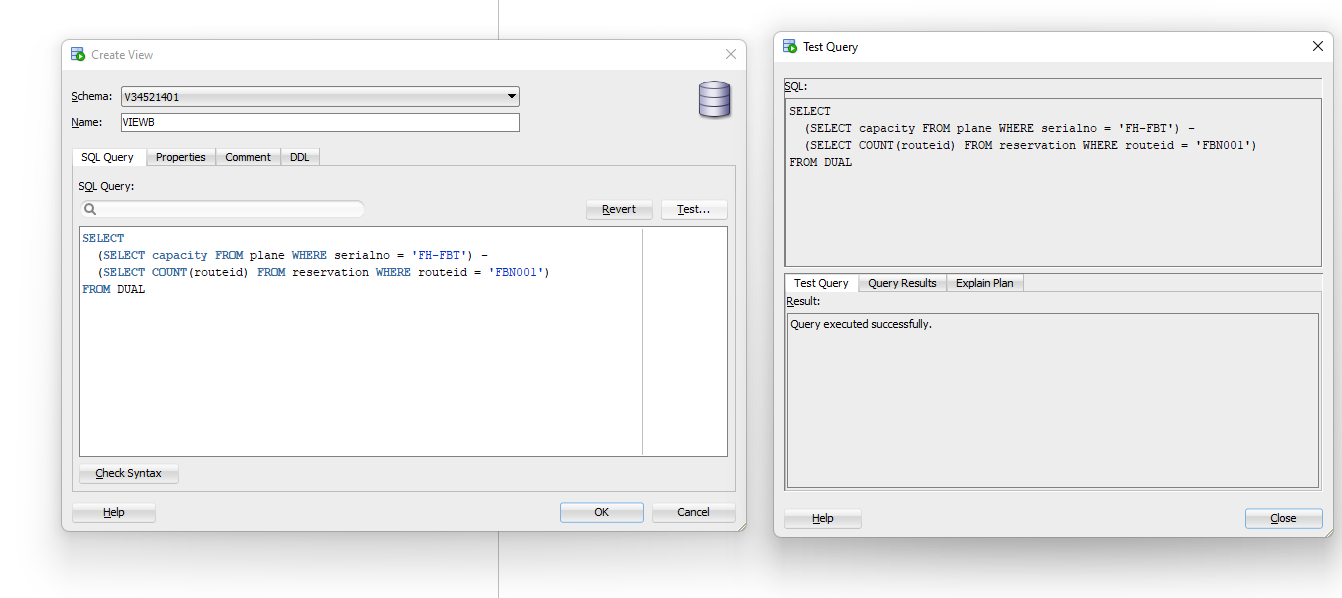
Task: Close the Create View dialog
Action: point(731,55)
